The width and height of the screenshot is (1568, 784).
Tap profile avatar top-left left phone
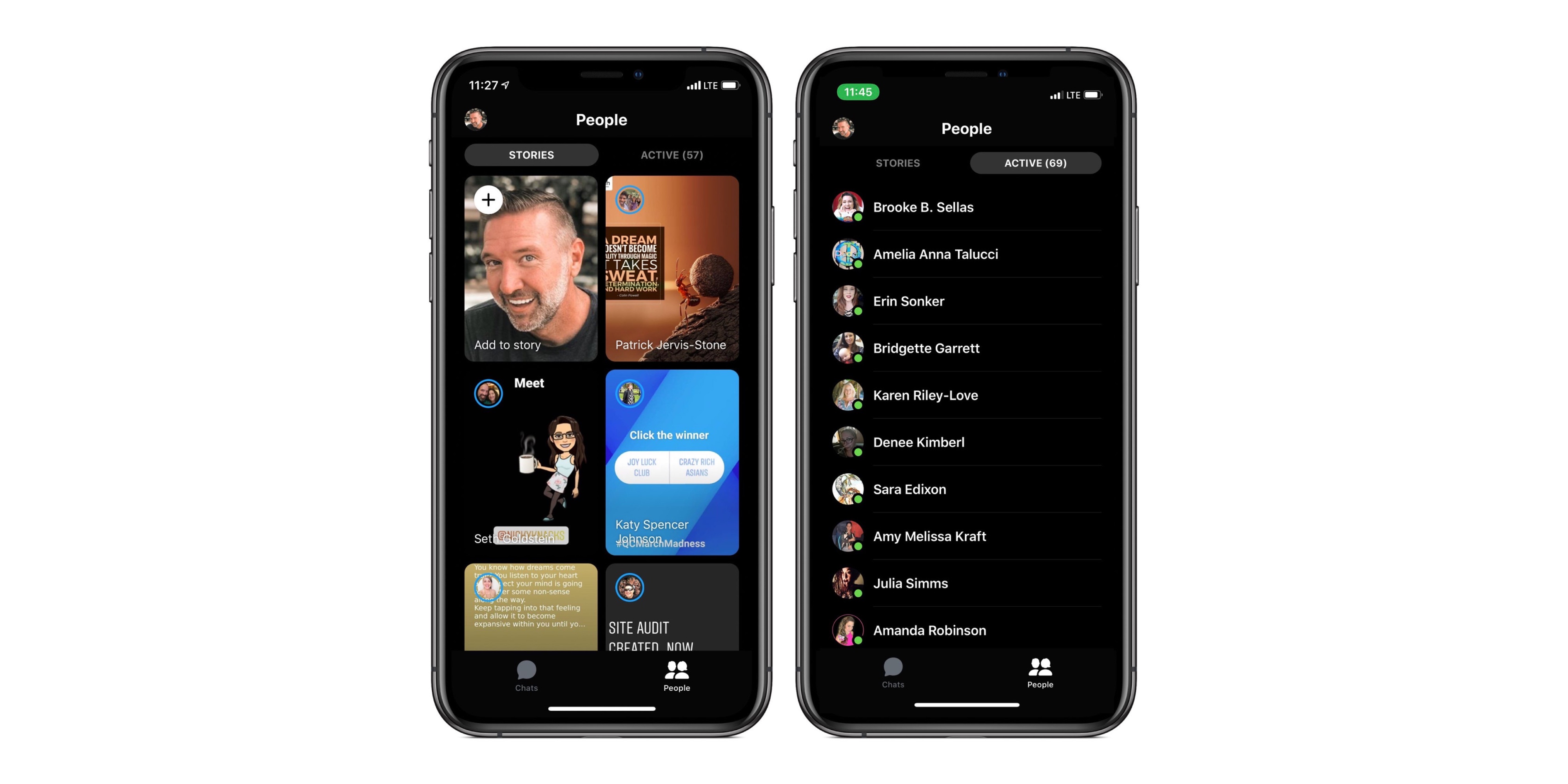click(479, 120)
